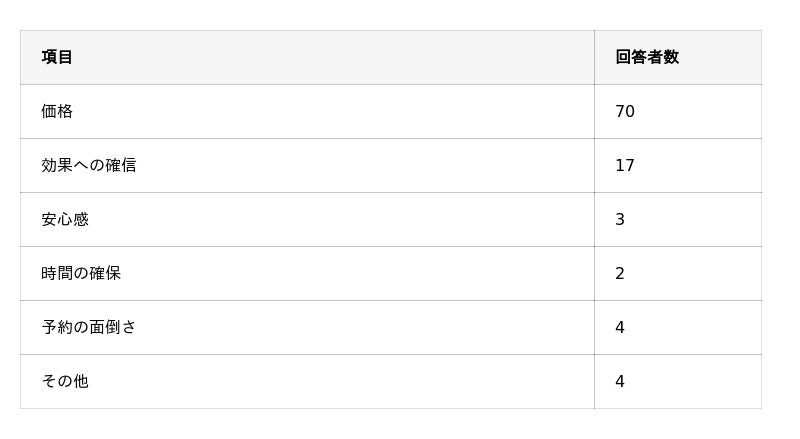The width and height of the screenshot is (800, 439).
Task: Click the value 70 for 価格
Action: 625,111
